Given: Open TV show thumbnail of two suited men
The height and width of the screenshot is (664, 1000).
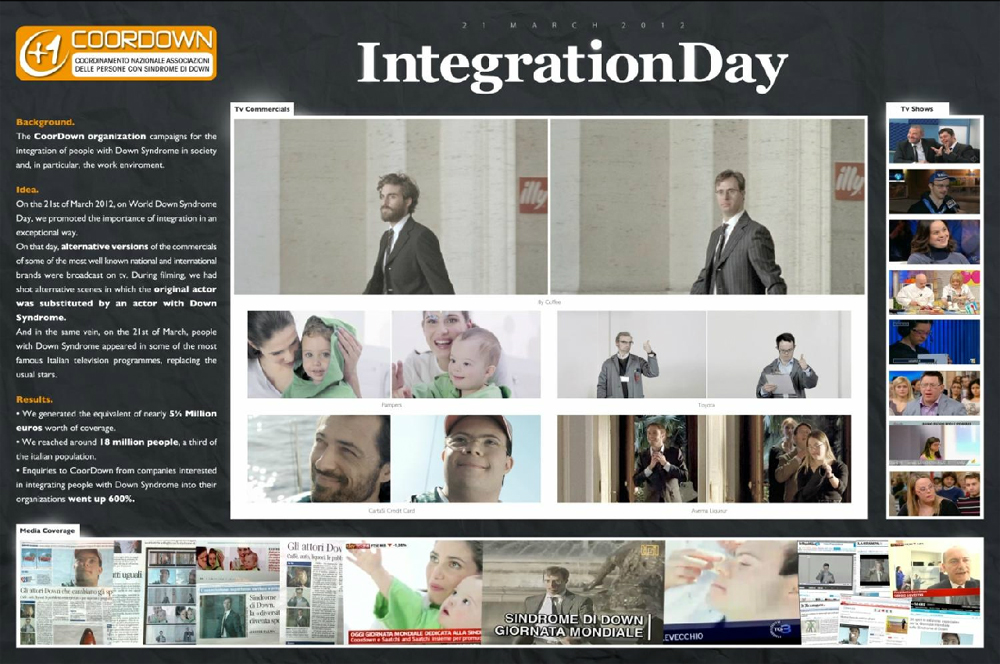Looking at the screenshot, I should point(934,141).
